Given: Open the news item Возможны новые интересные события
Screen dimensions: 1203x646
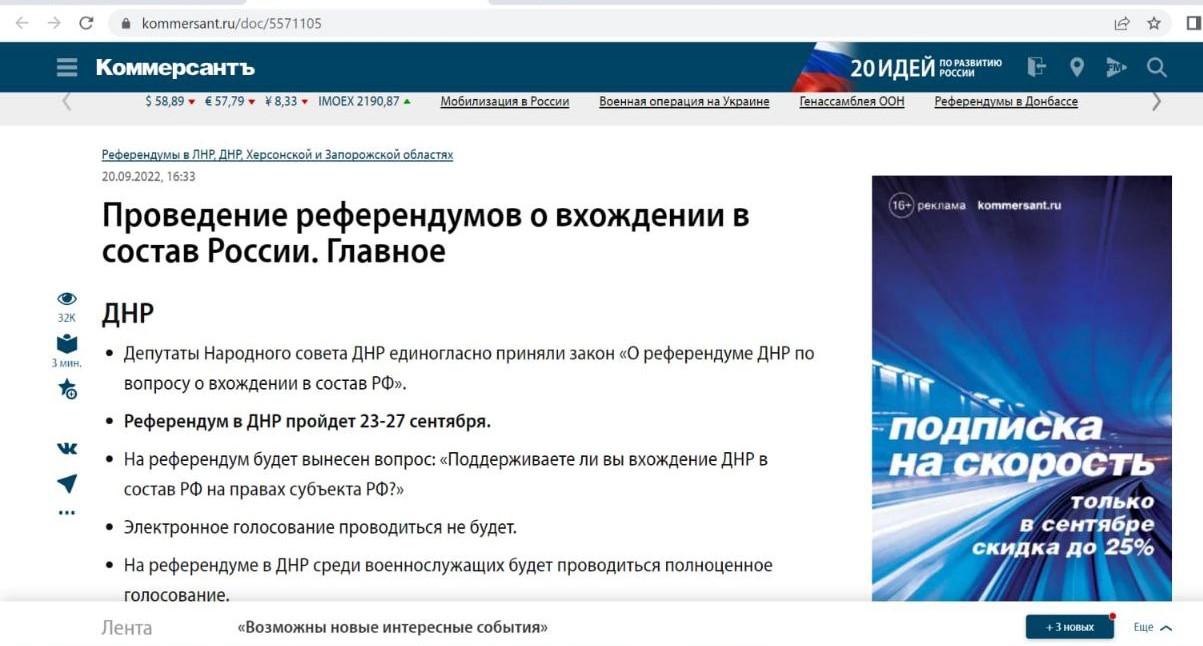Looking at the screenshot, I should 393,628.
